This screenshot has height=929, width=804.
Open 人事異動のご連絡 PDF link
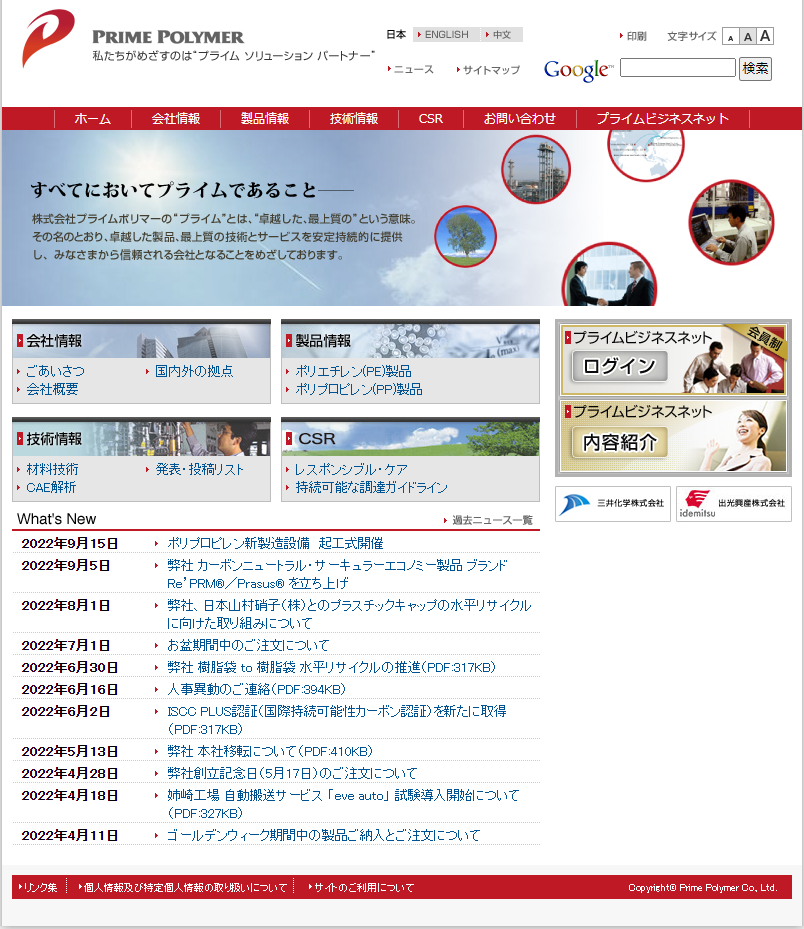(256, 689)
